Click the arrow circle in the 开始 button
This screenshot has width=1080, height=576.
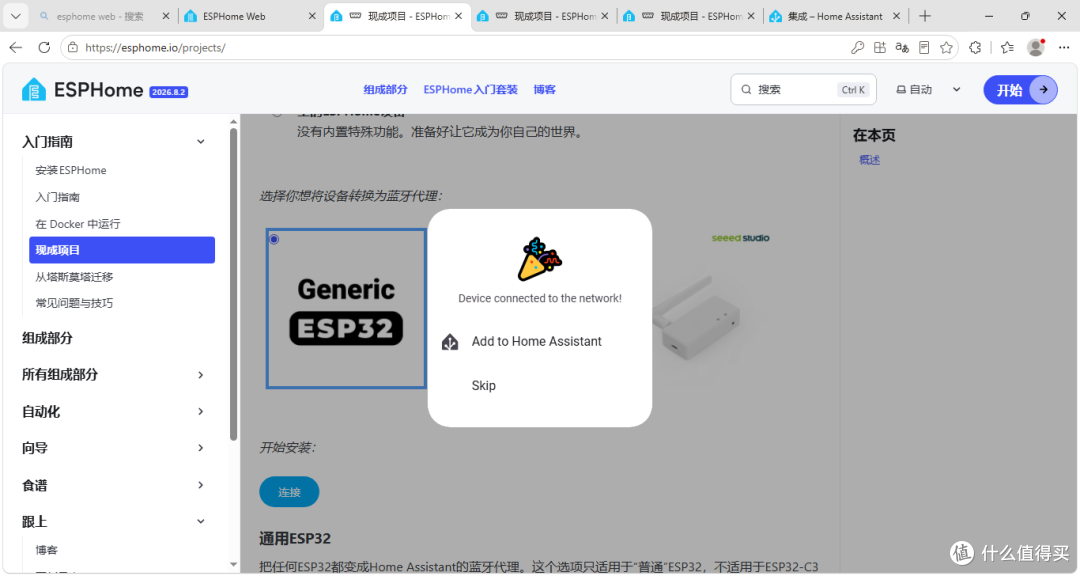tap(1043, 90)
